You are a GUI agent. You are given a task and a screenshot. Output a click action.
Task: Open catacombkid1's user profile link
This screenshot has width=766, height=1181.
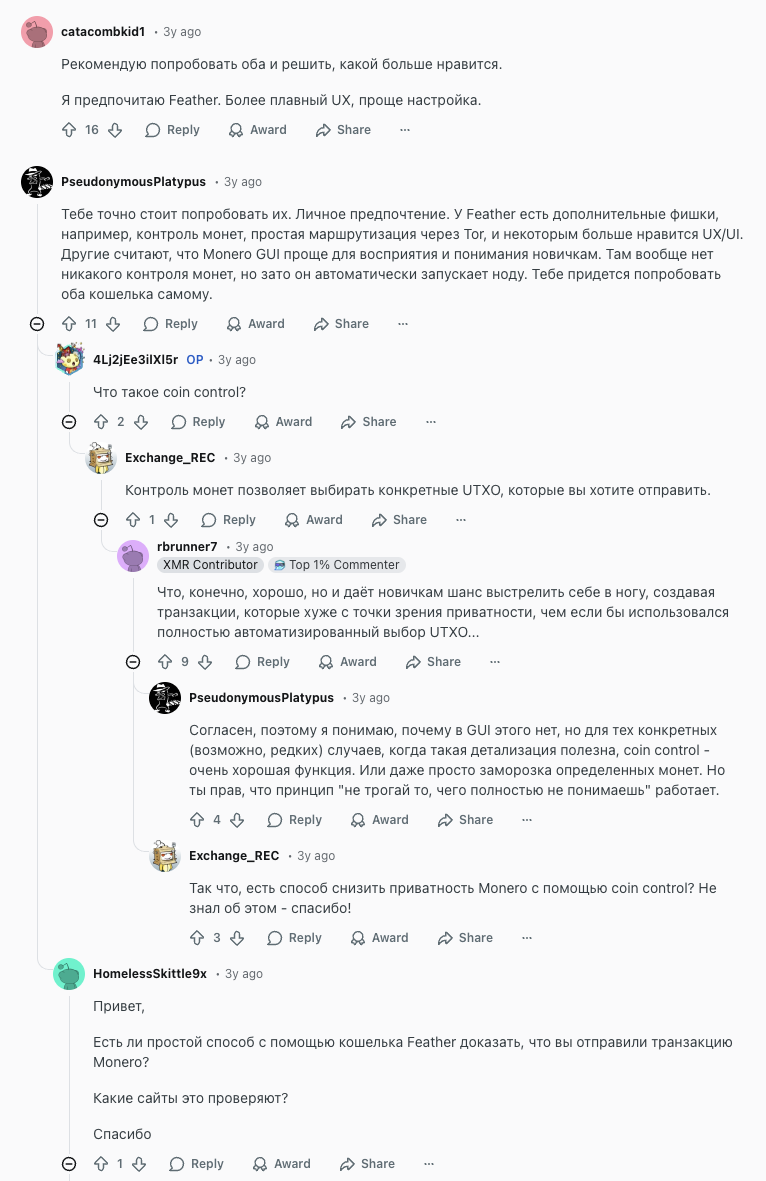click(x=102, y=32)
